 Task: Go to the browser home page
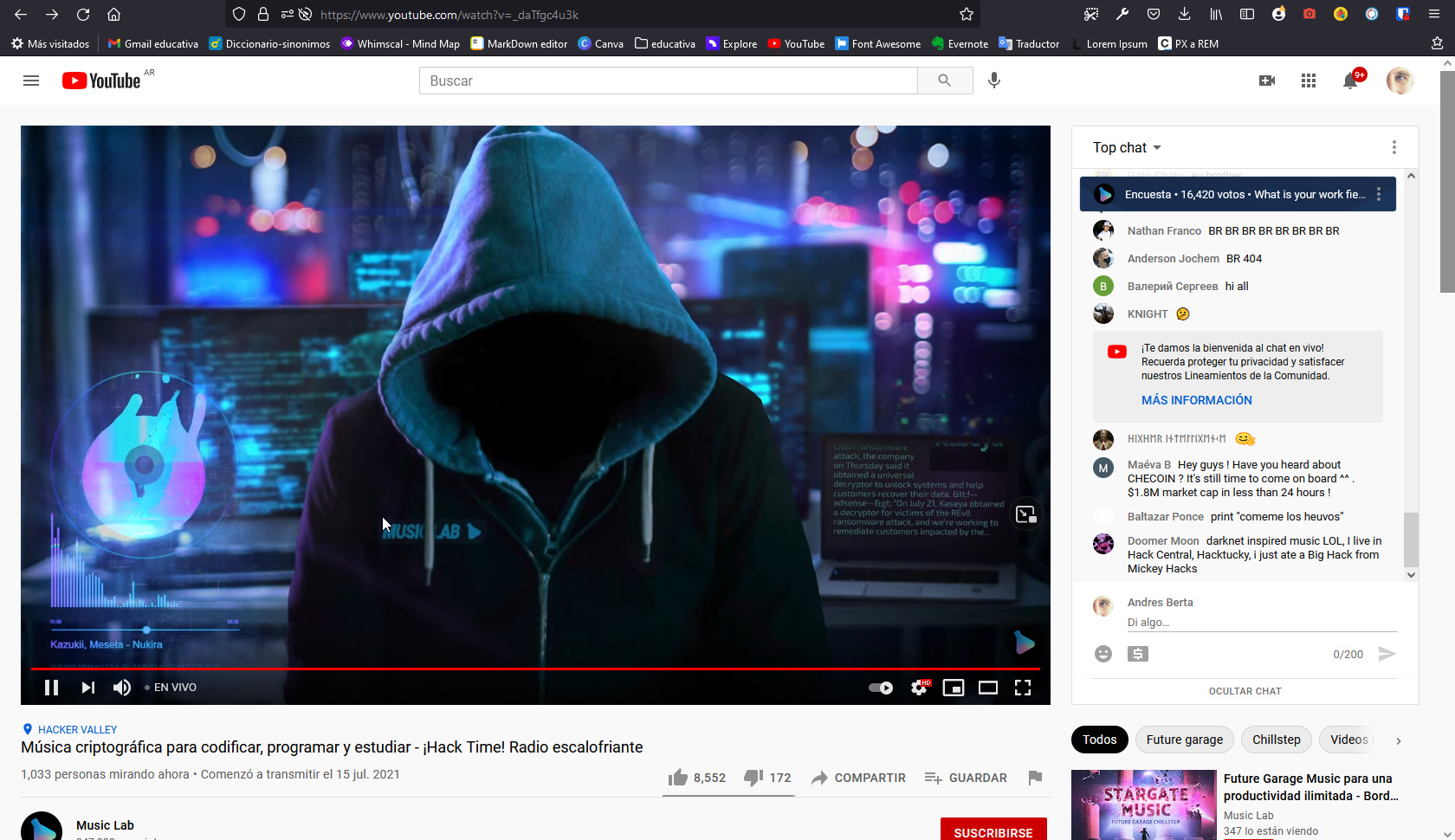(x=113, y=15)
